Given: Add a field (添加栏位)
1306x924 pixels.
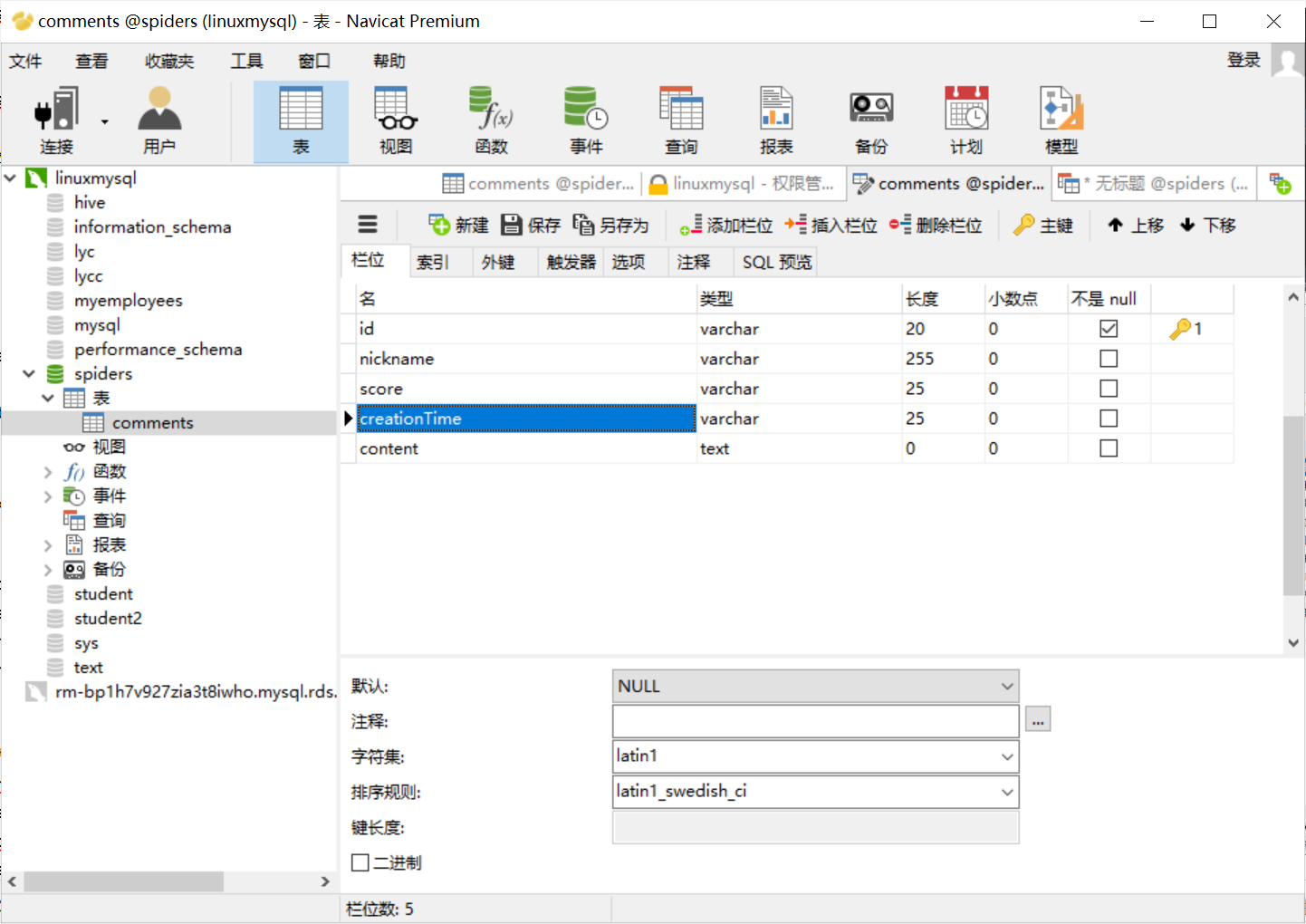Looking at the screenshot, I should (x=726, y=225).
